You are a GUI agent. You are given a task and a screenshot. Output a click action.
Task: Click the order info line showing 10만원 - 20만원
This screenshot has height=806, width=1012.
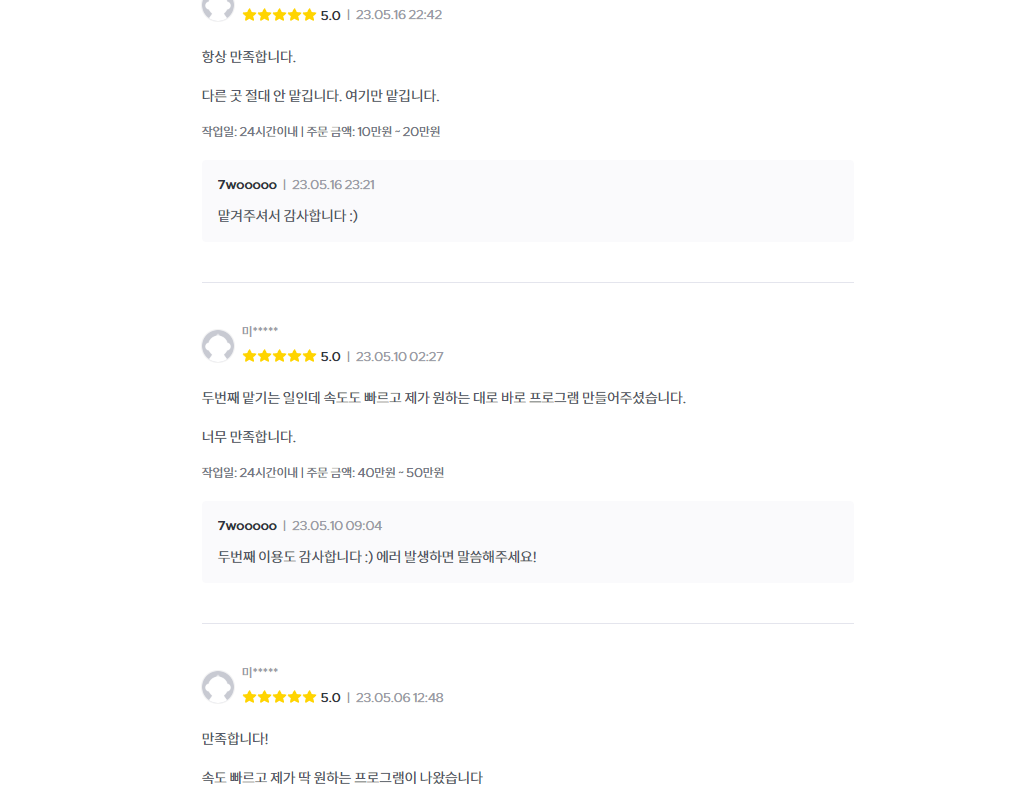point(321,131)
